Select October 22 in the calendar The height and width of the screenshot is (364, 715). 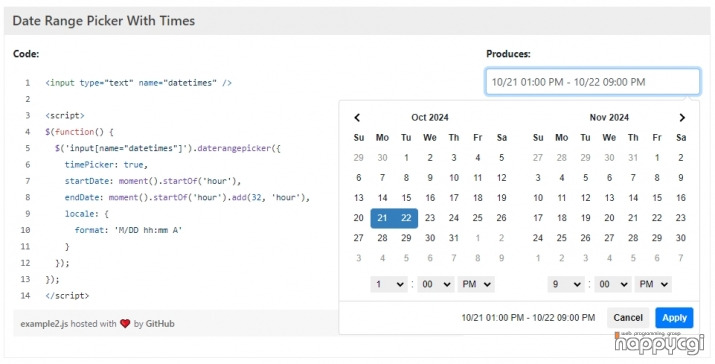406,218
